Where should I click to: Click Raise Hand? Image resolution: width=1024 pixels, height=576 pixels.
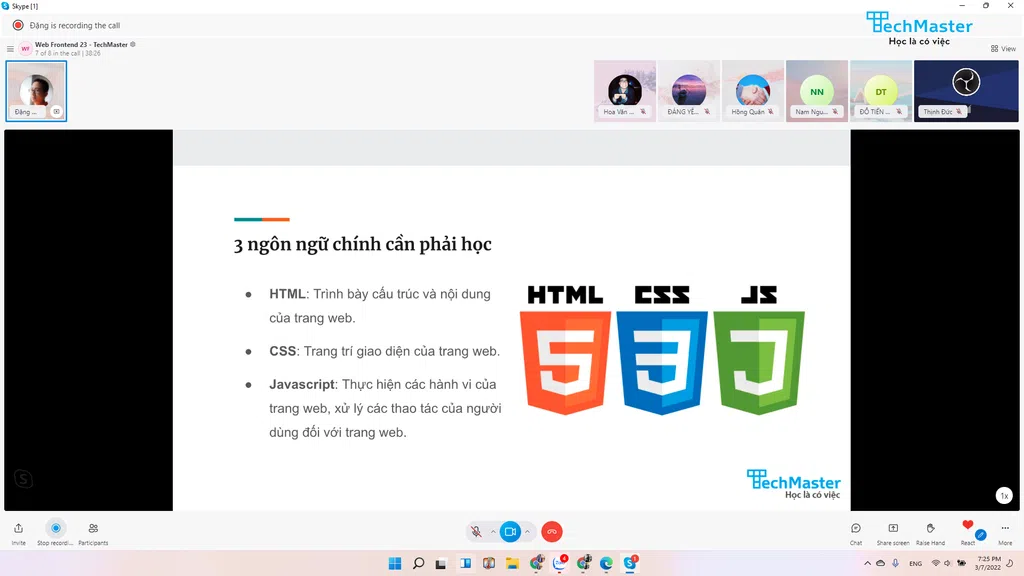(930, 532)
